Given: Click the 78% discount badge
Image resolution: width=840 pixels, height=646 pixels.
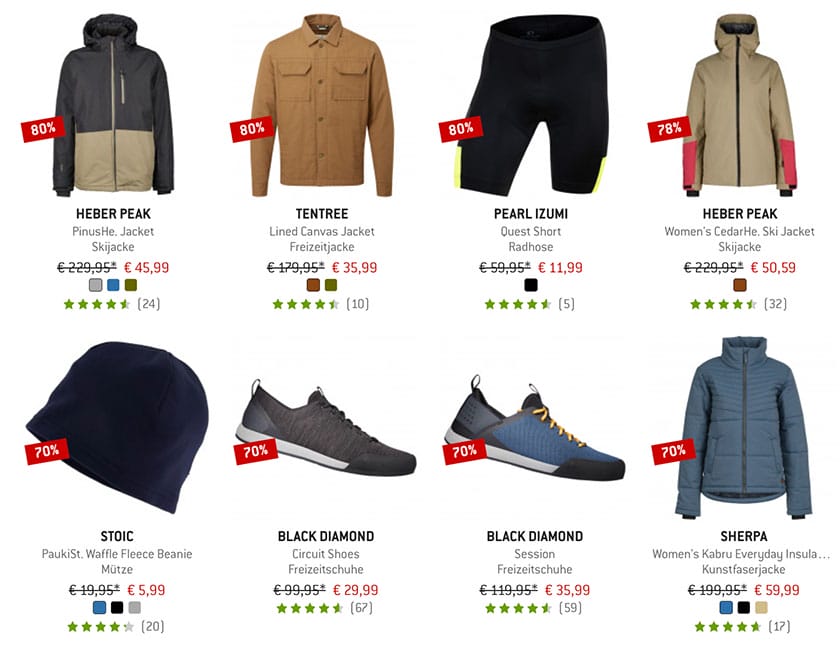Looking at the screenshot, I should [669, 129].
